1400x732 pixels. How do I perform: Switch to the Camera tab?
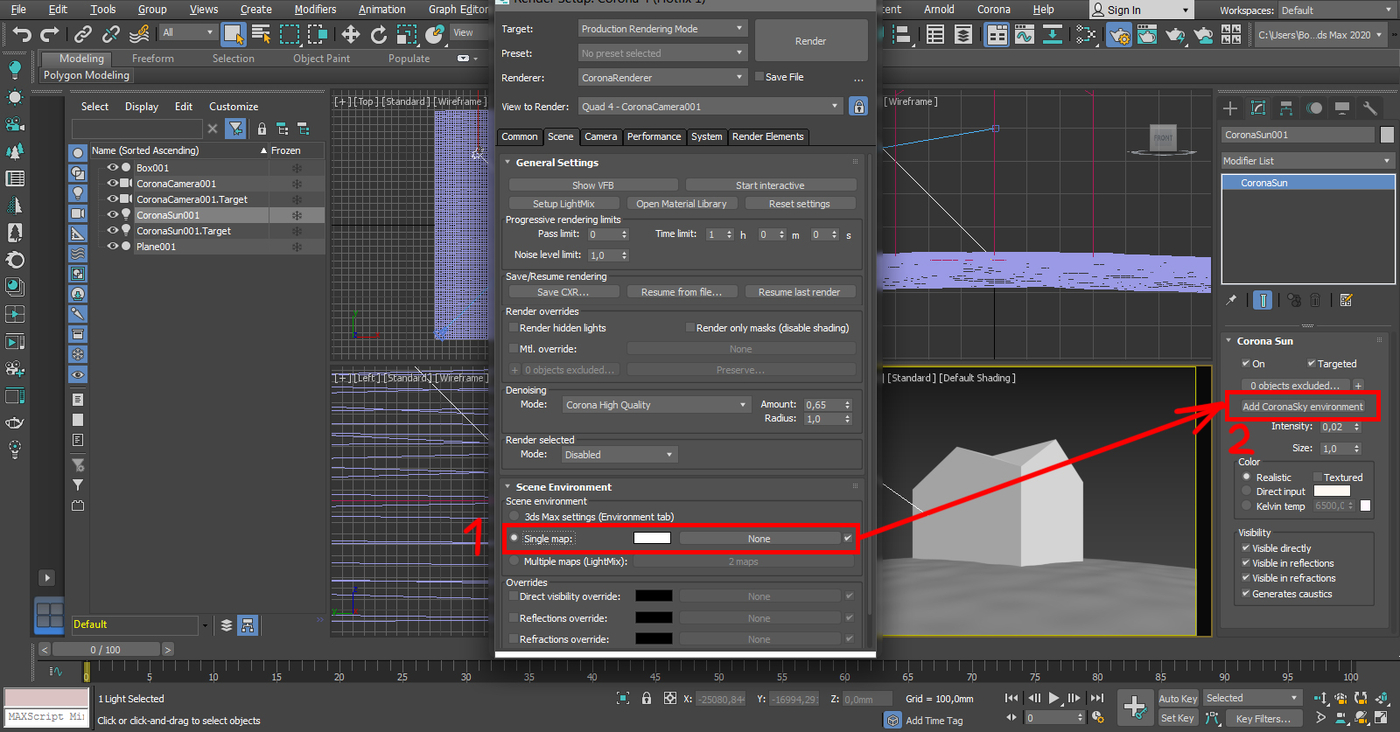tap(600, 137)
